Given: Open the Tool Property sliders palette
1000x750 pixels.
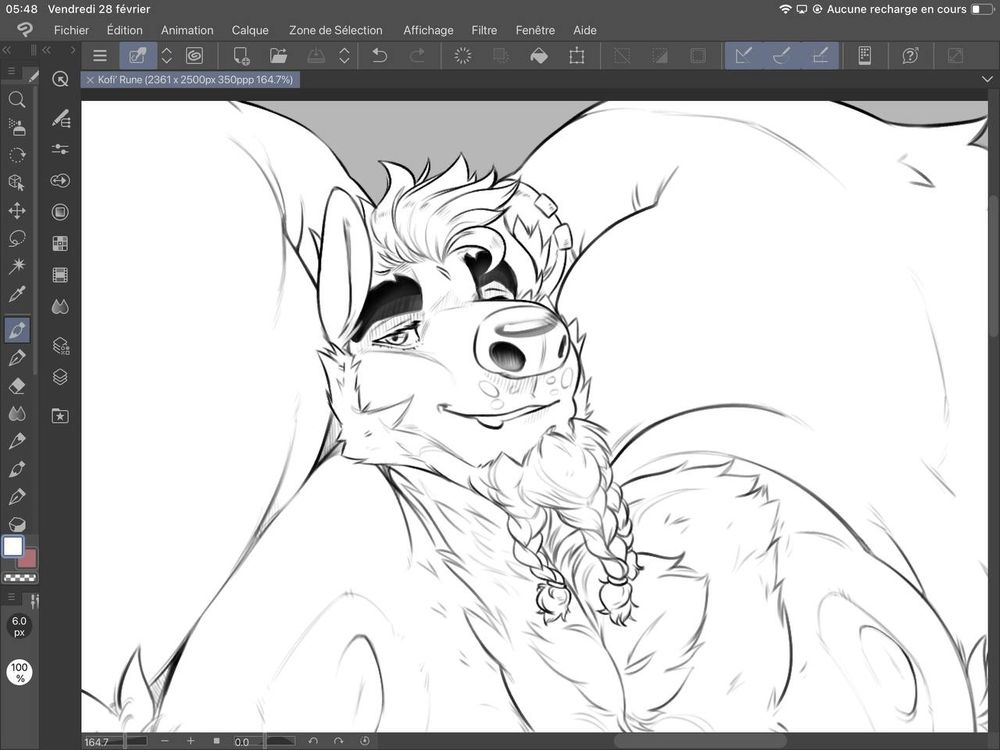Looking at the screenshot, I should 60,149.
